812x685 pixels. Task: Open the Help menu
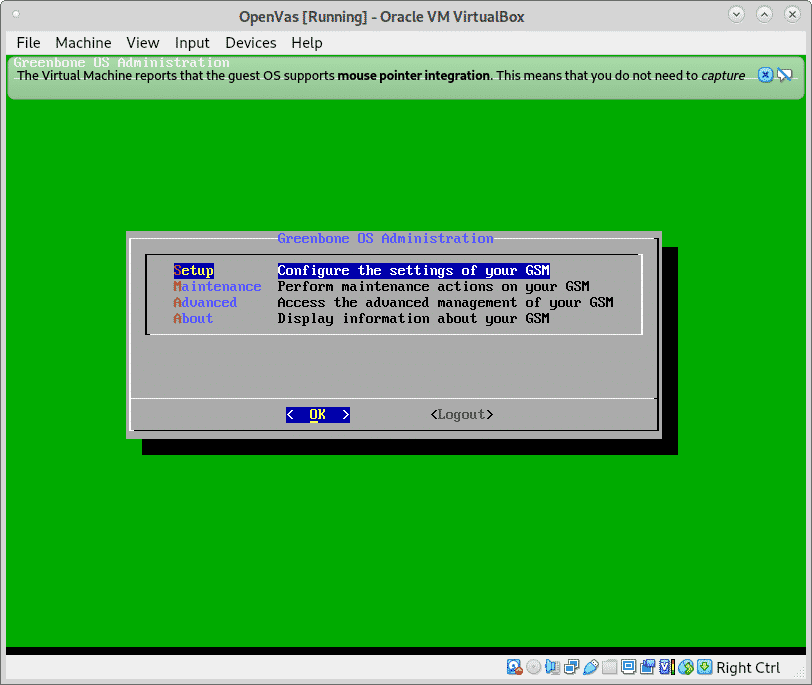[307, 42]
